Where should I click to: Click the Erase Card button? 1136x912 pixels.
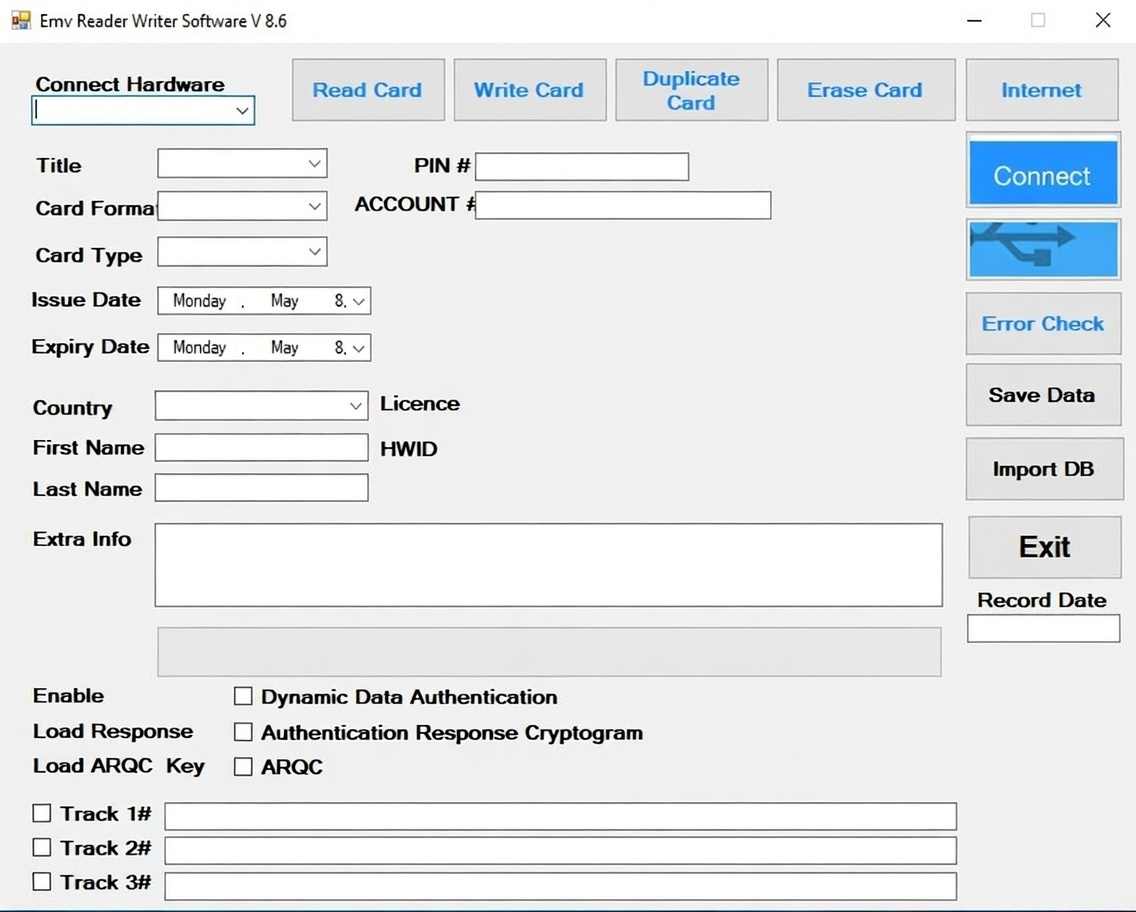[865, 90]
